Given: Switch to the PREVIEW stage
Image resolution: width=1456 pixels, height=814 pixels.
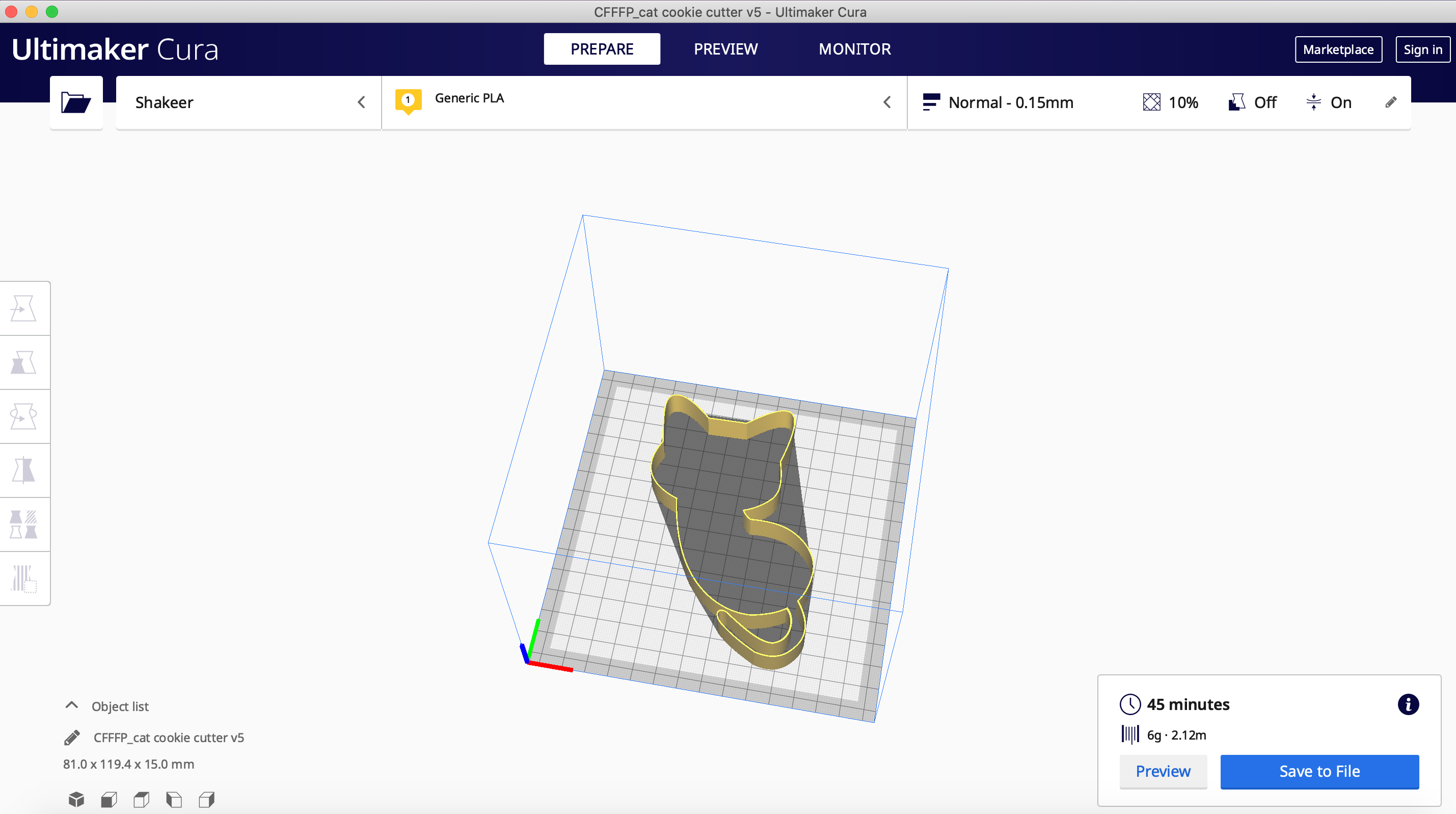Looking at the screenshot, I should pyautogui.click(x=726, y=49).
